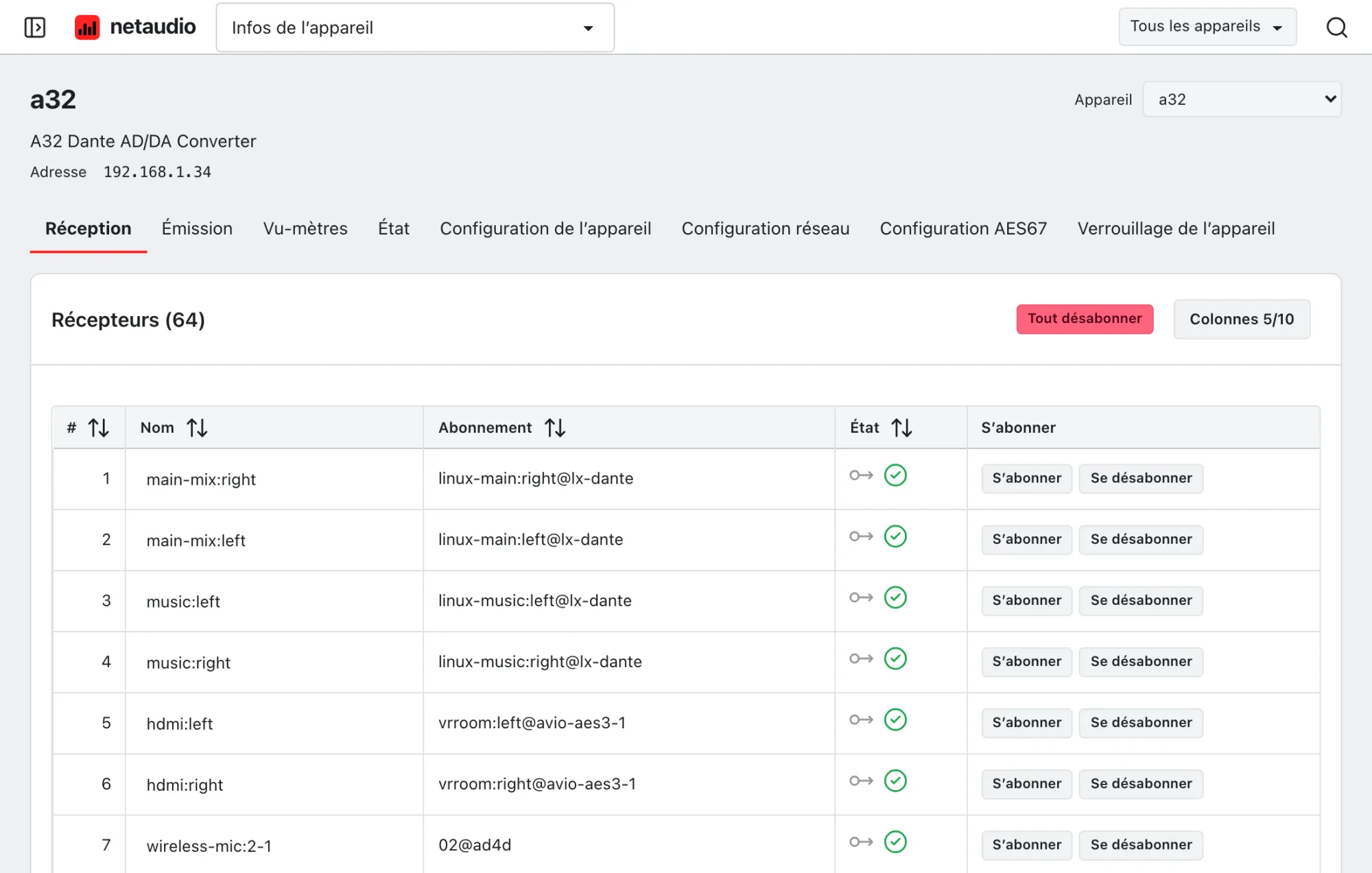Sort by # column arrows
This screenshot has height=873, width=1372.
(99, 428)
